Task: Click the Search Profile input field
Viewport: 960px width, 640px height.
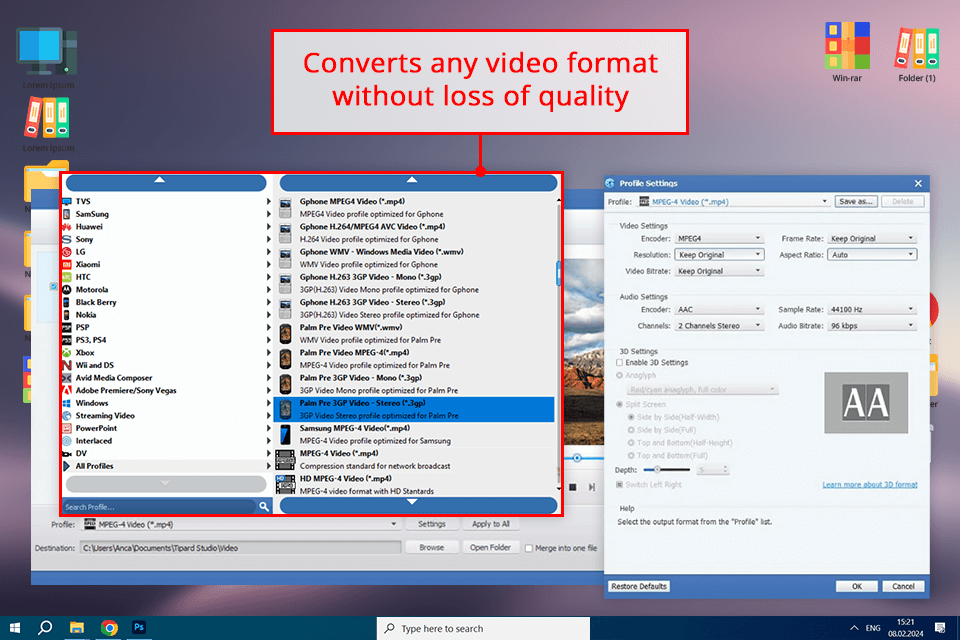Action: [159, 506]
